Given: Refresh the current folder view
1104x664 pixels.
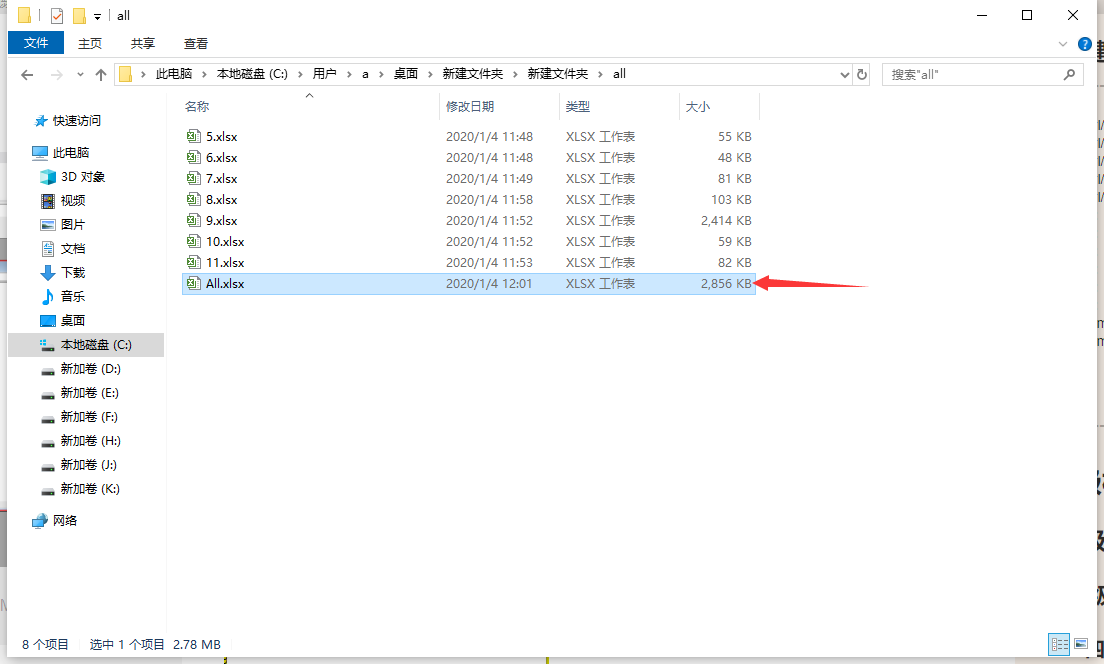Looking at the screenshot, I should pos(862,74).
